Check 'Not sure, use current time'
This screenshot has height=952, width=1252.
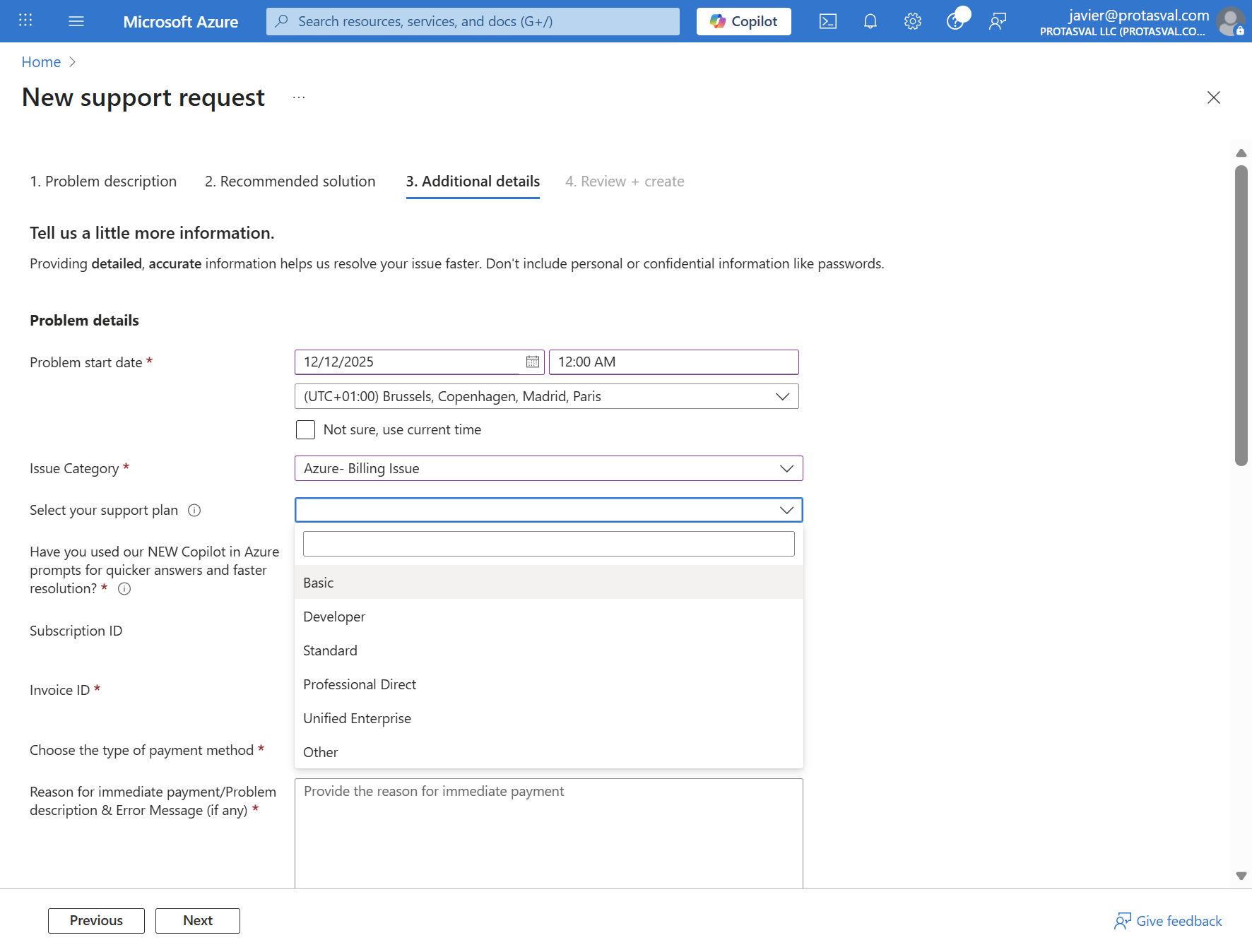coord(305,429)
